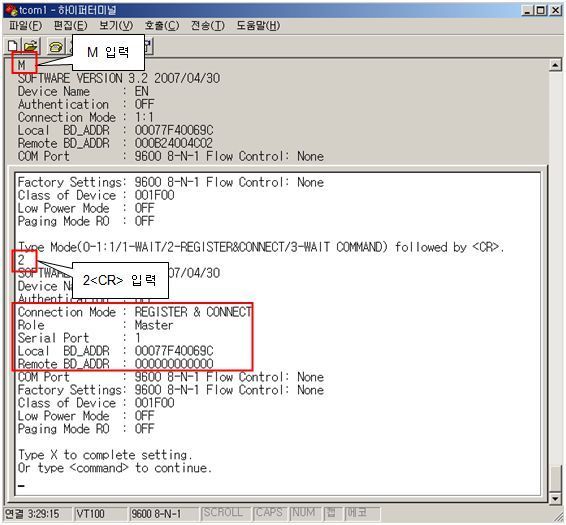Click the vertical scrollbar thumb
This screenshot has width=566, height=525.
click(555, 479)
